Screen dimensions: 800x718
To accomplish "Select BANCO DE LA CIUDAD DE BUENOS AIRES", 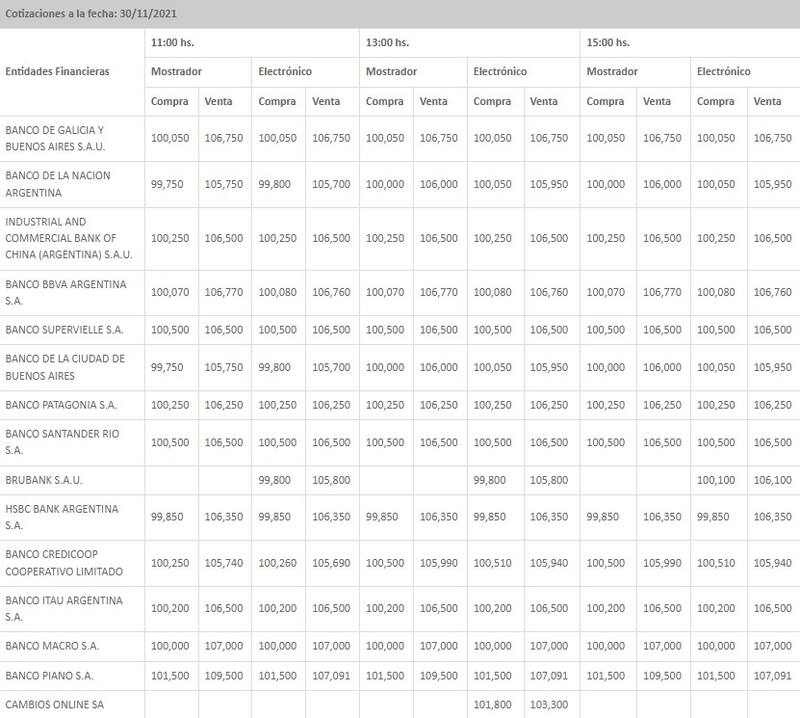I will click(x=65, y=367).
